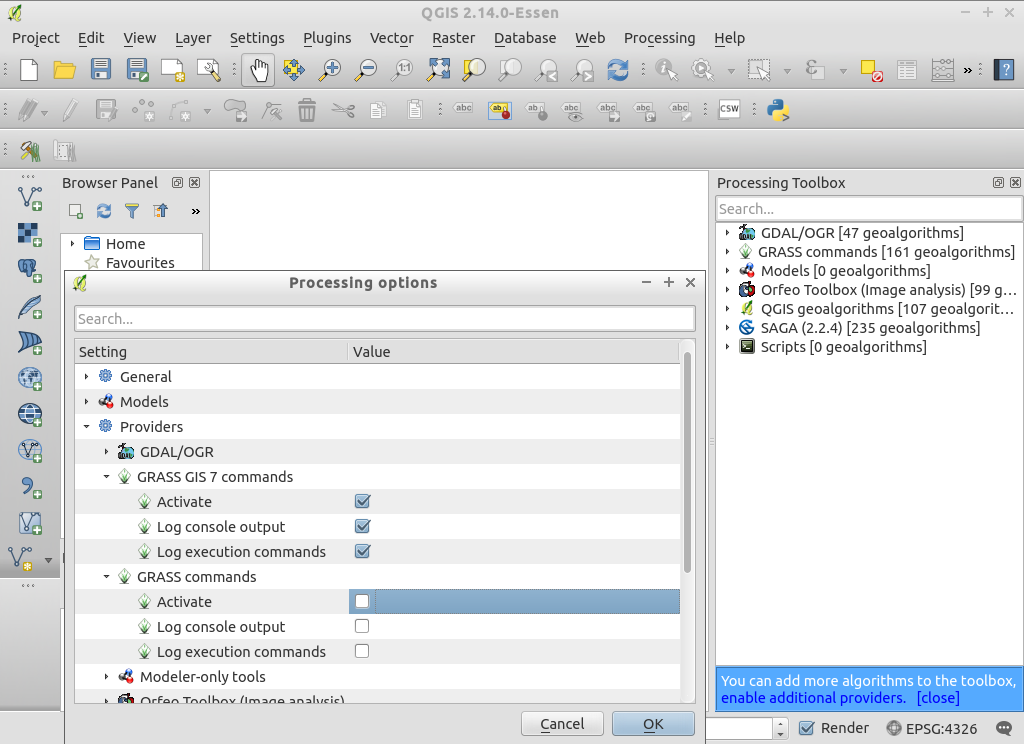
Task: Open the Raster menu
Action: click(x=453, y=38)
